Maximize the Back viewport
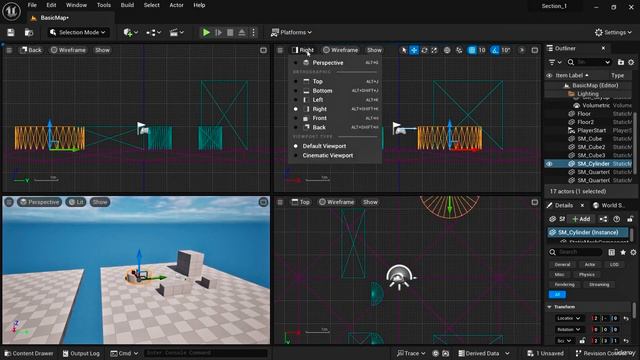The width and height of the screenshot is (640, 360). (263, 50)
